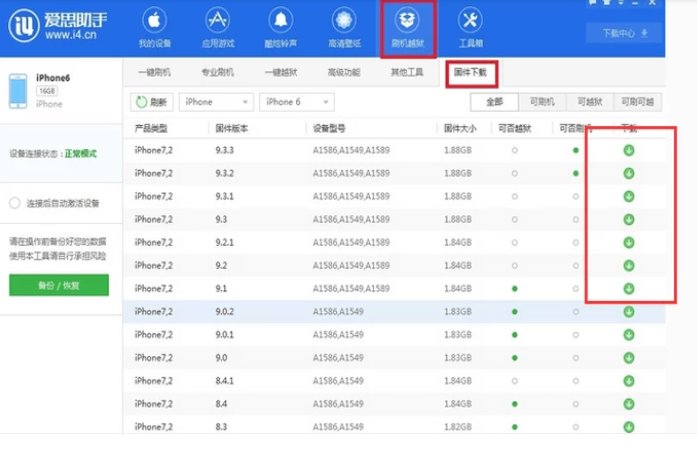The height and width of the screenshot is (460, 697).
Task: Toggle 连接后自动激活设备 radio option
Action: (15, 203)
